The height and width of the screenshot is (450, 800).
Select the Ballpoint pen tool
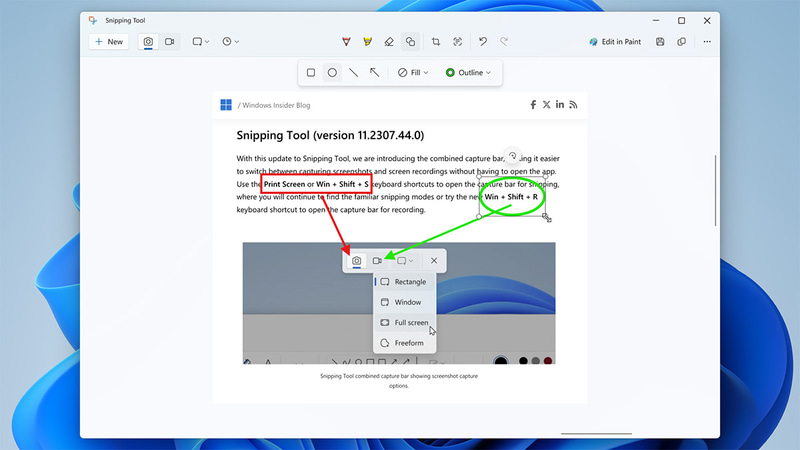coord(346,42)
